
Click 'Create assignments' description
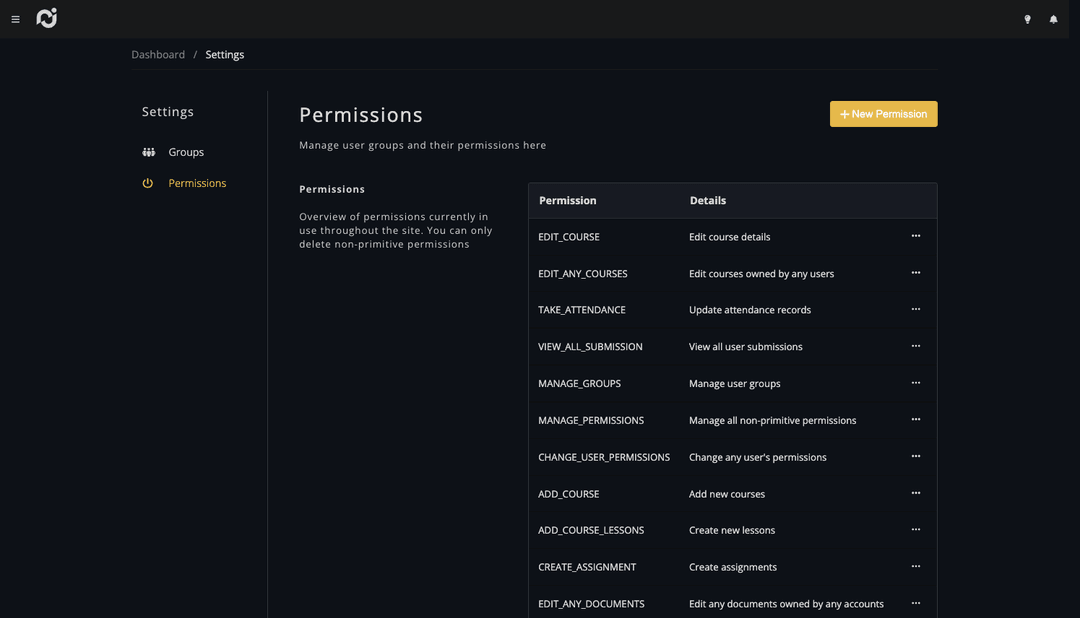(x=733, y=567)
